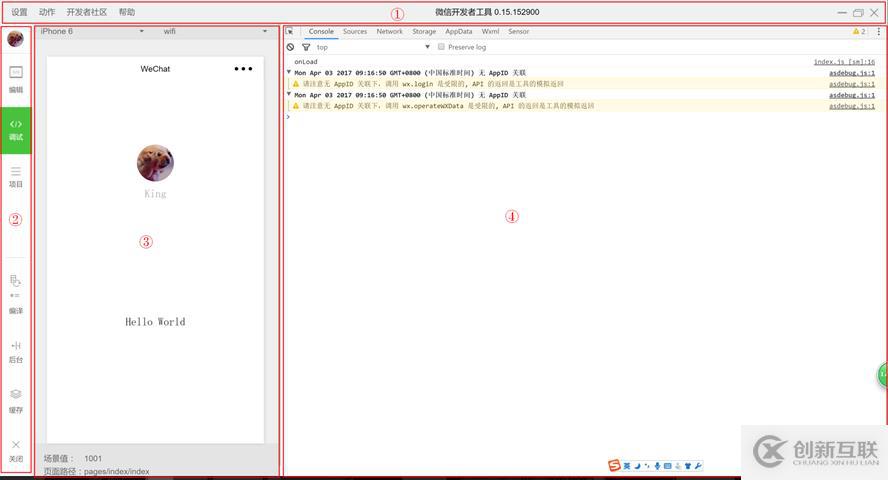Viewport: 888px width, 480px height.
Task: Open the 缓存 (Cache) option
Action: (x=16, y=401)
